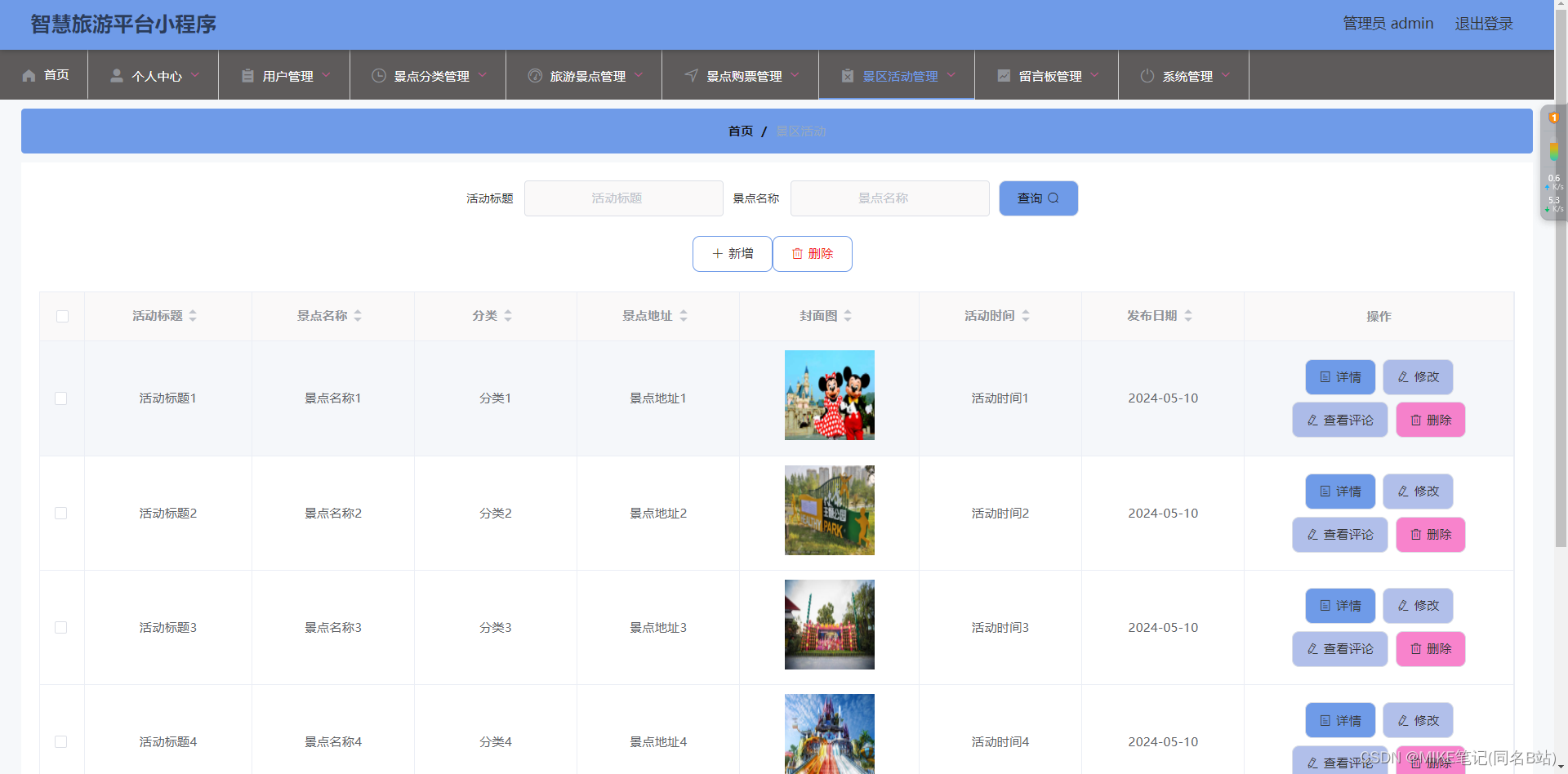This screenshot has width=1568, height=774.
Task: Click document icon in 活动标题1 详情 button
Action: 1325,377
